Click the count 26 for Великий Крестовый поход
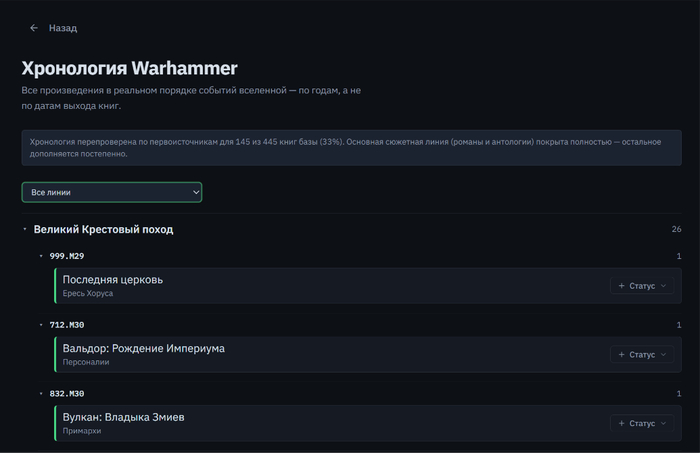700x453 pixels. 676,229
